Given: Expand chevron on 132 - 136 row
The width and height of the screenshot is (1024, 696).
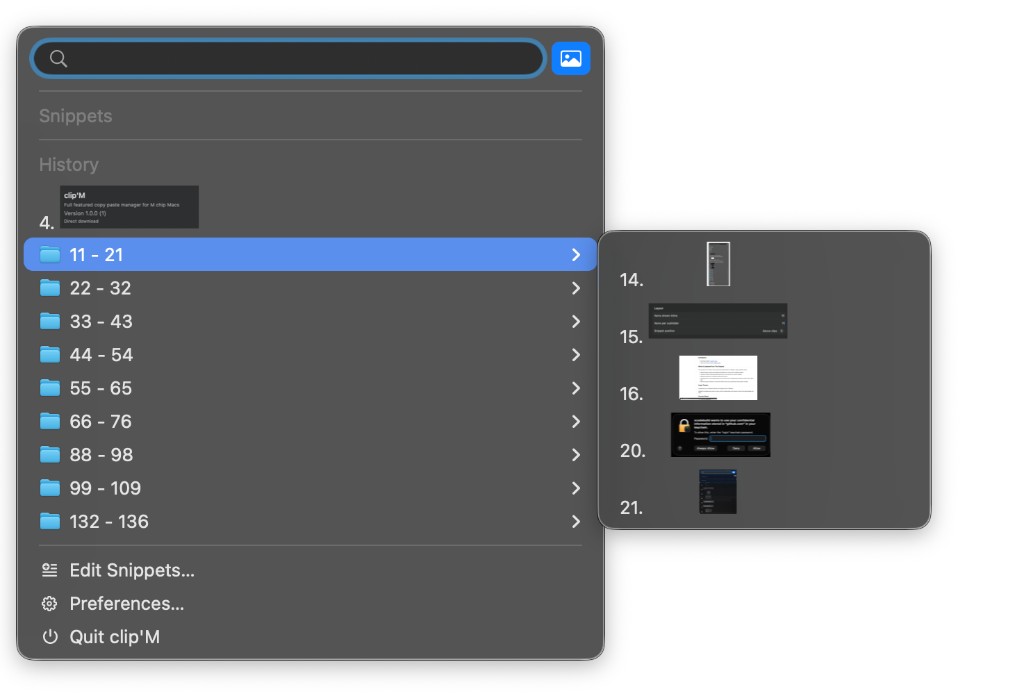Looking at the screenshot, I should pos(576,521).
